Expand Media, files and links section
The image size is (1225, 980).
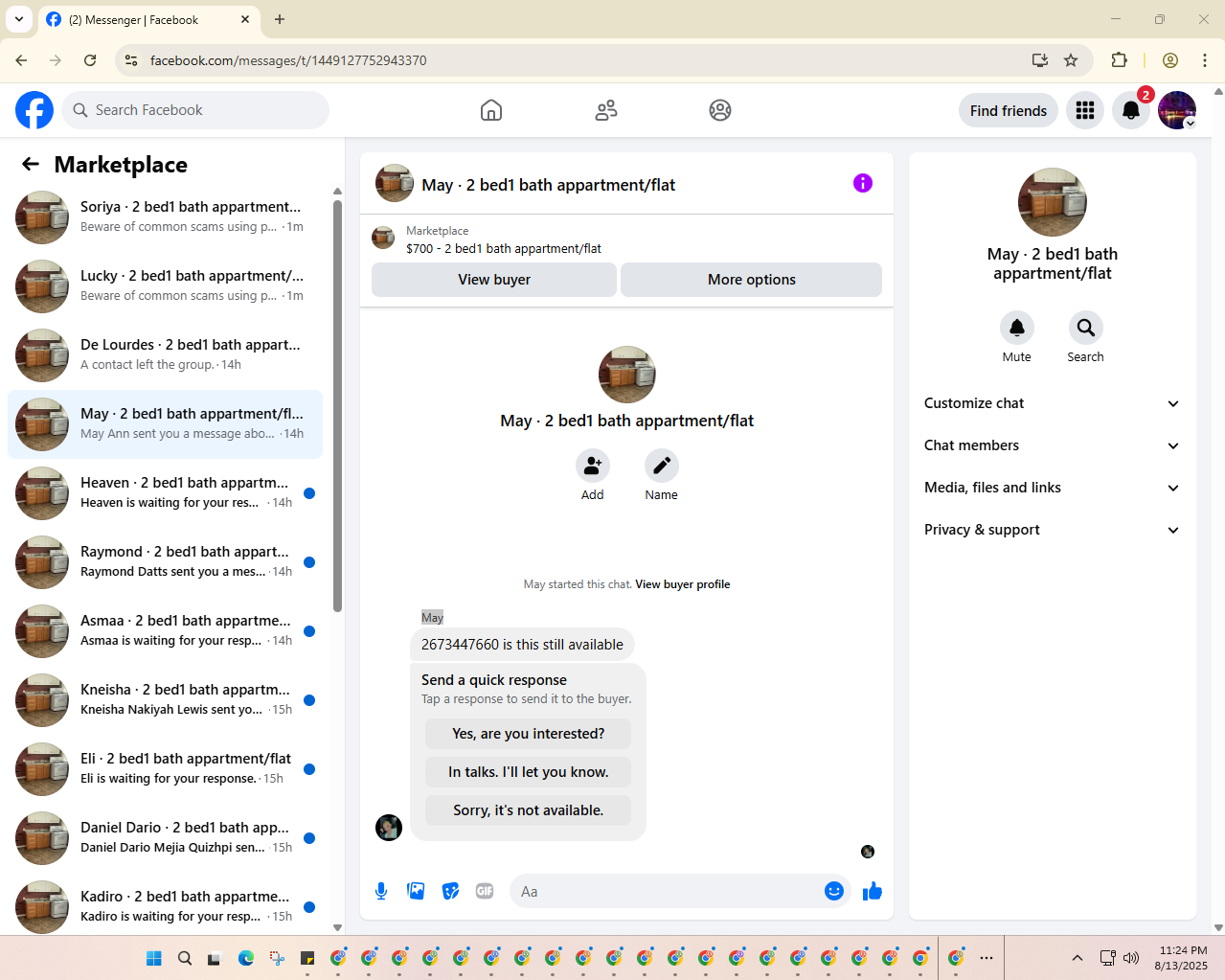[1053, 488]
